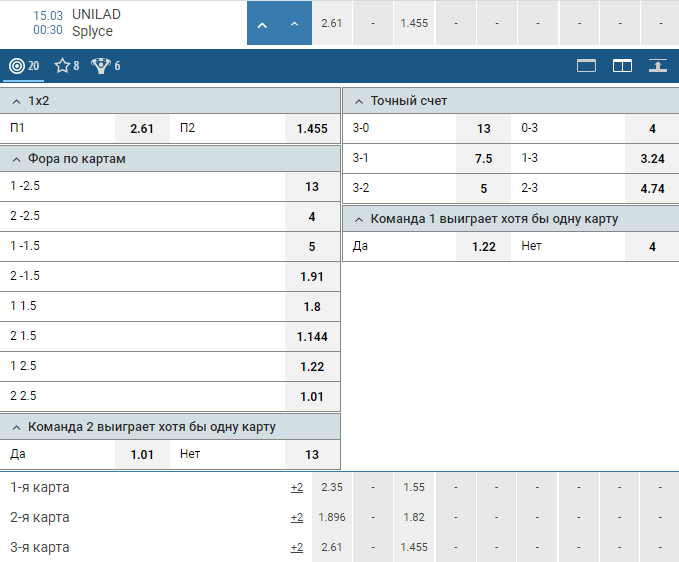Viewport: 679px width, 562px height.
Task: Click the UNILAD team name
Action: pyautogui.click(x=96, y=14)
